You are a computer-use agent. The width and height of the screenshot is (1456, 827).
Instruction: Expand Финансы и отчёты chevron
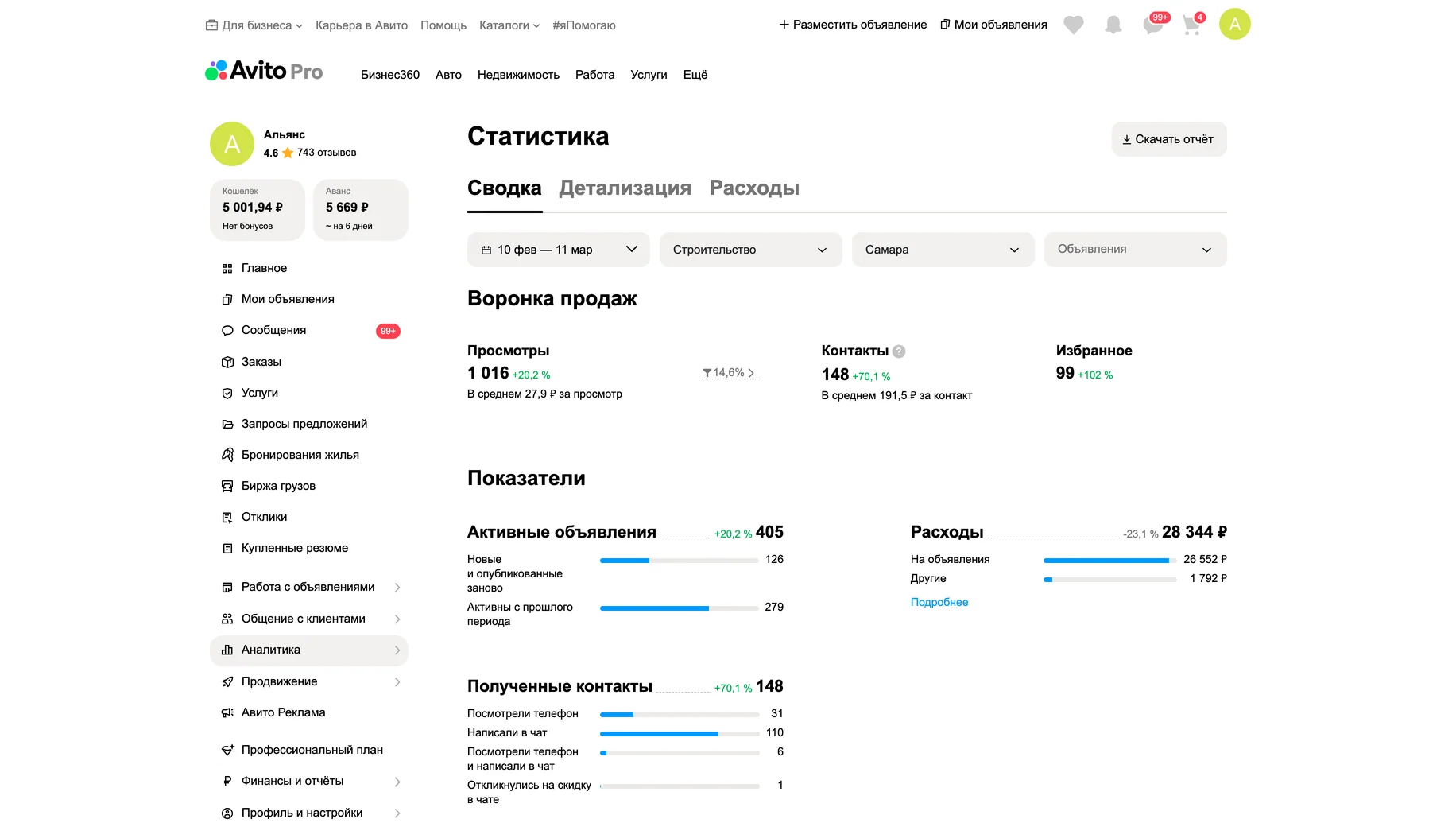[397, 782]
